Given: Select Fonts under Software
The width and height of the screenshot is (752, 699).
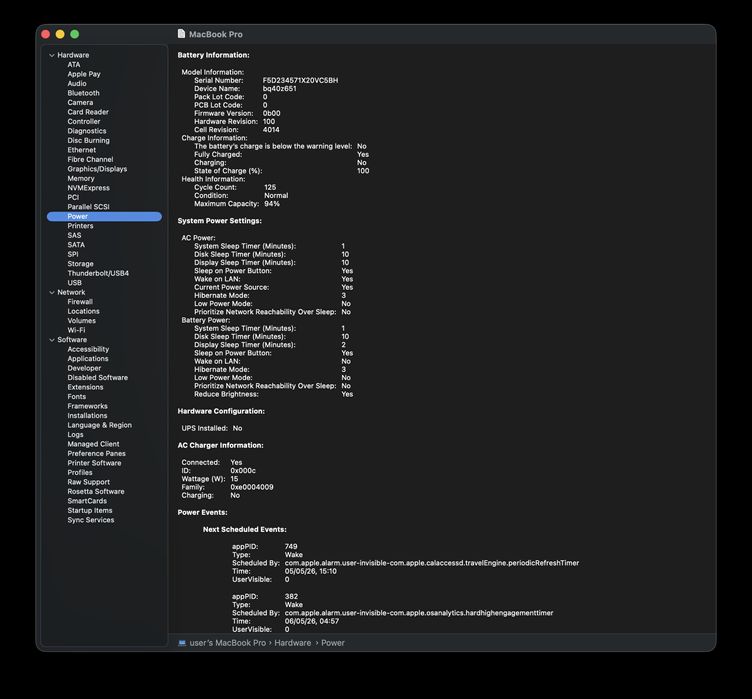Looking at the screenshot, I should point(76,397).
